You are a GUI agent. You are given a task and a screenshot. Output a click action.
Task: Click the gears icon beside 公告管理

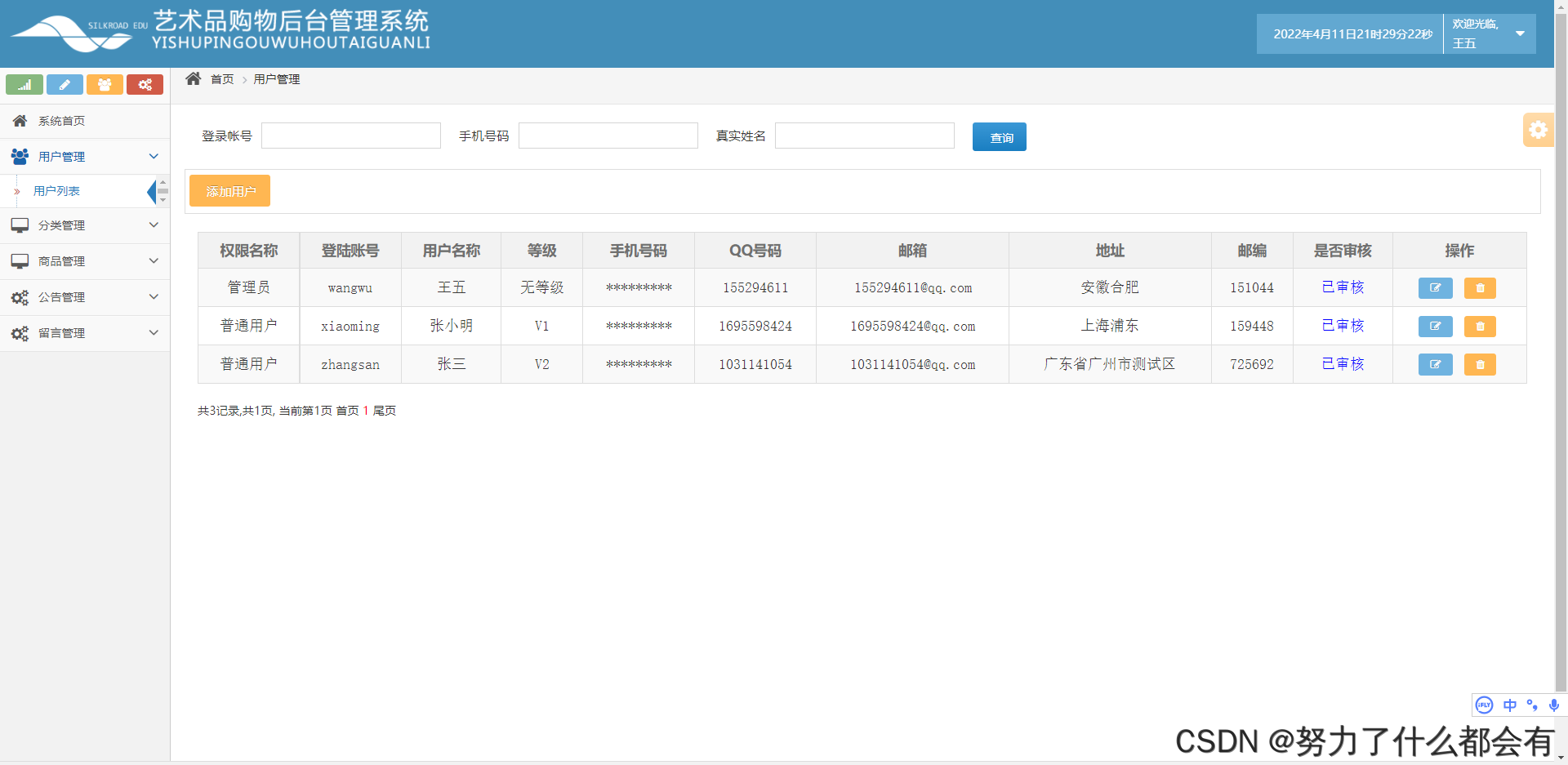pos(20,297)
